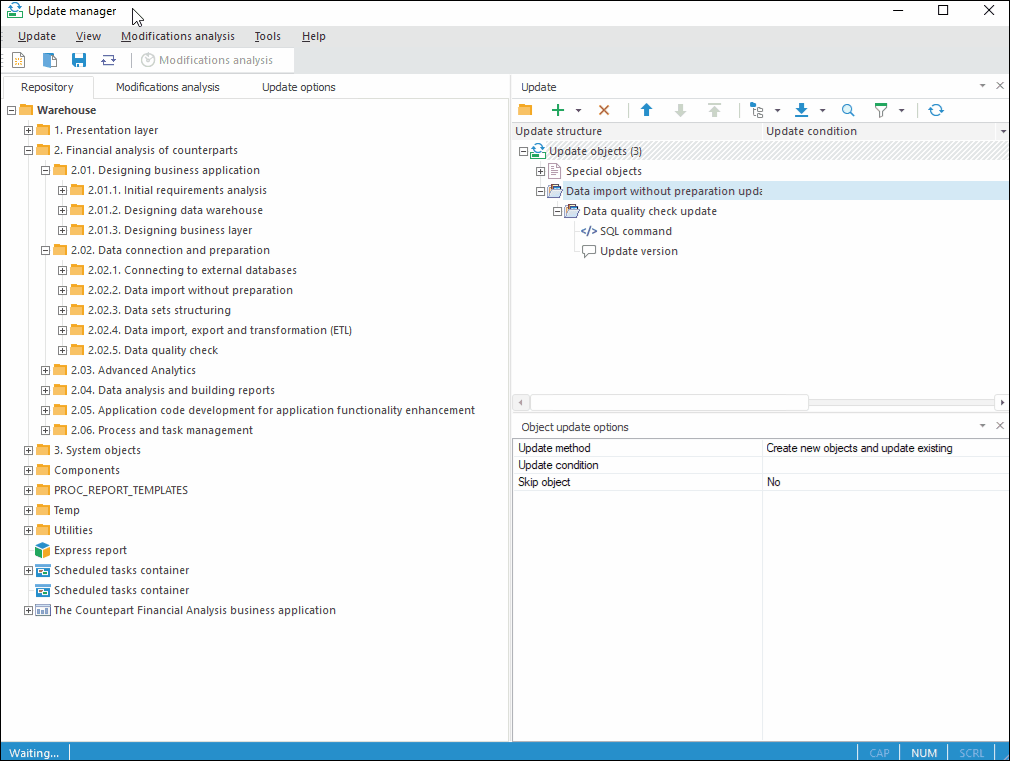Click the New update document icon
1010x761 pixels.
click(19, 60)
